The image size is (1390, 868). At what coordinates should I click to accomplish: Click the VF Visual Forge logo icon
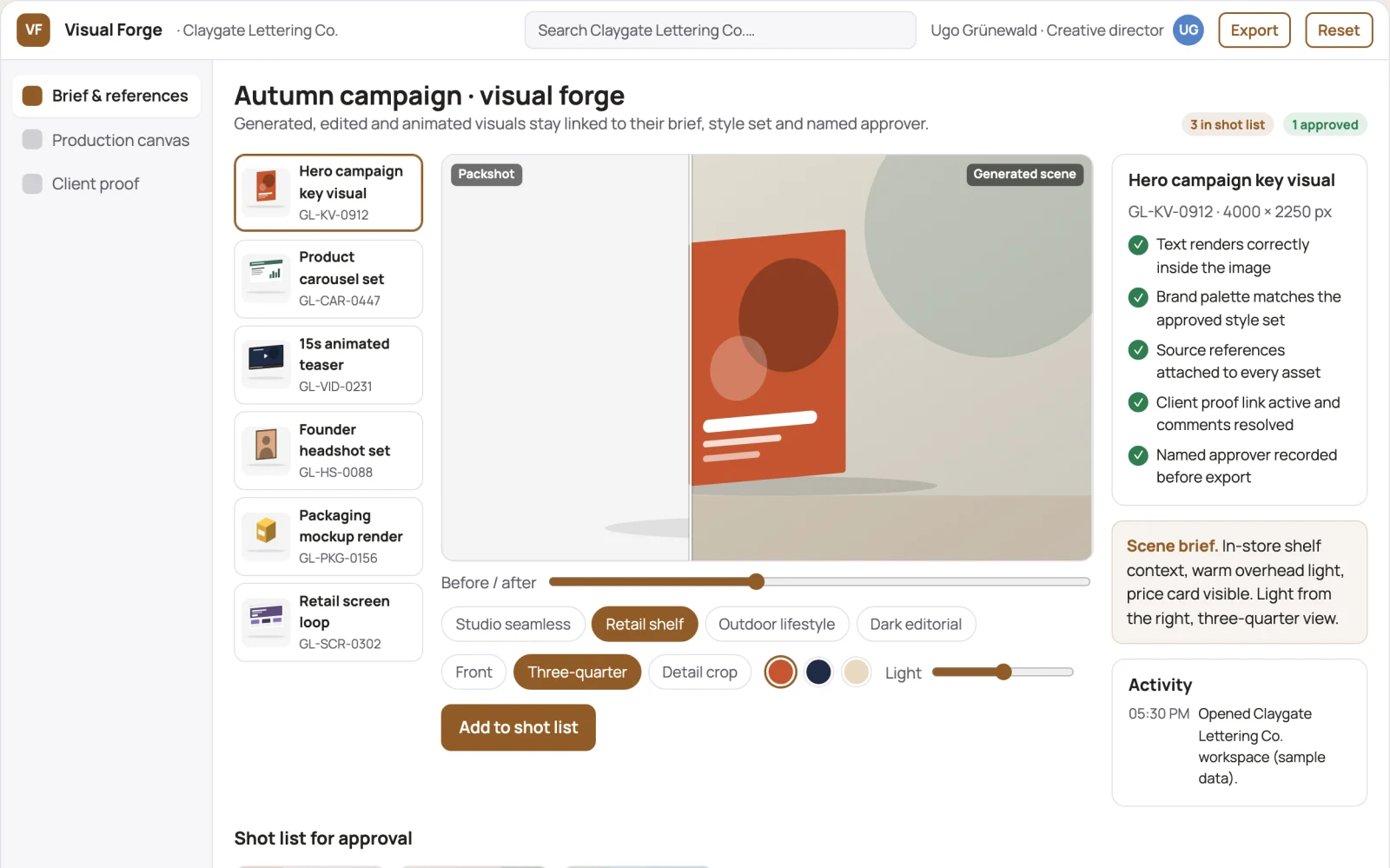33,30
